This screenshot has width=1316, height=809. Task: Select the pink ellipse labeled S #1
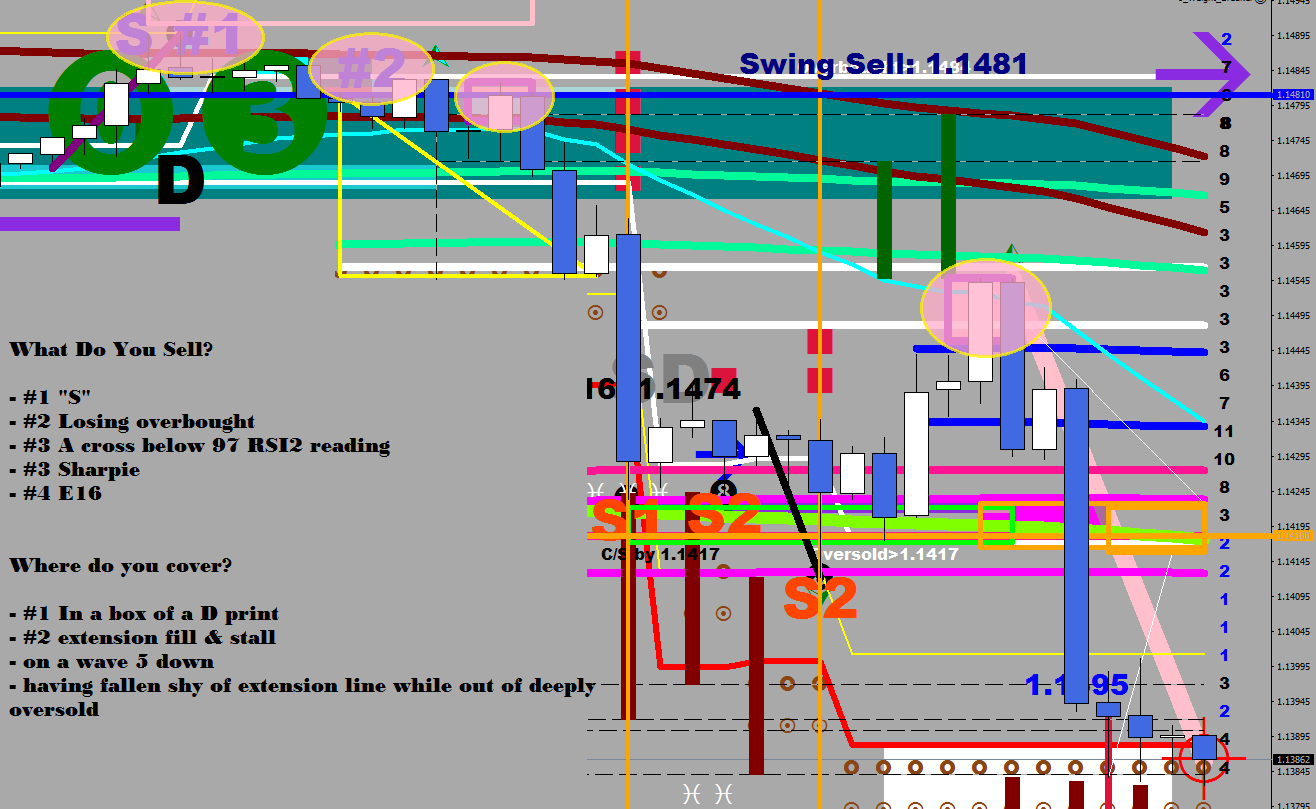point(185,38)
